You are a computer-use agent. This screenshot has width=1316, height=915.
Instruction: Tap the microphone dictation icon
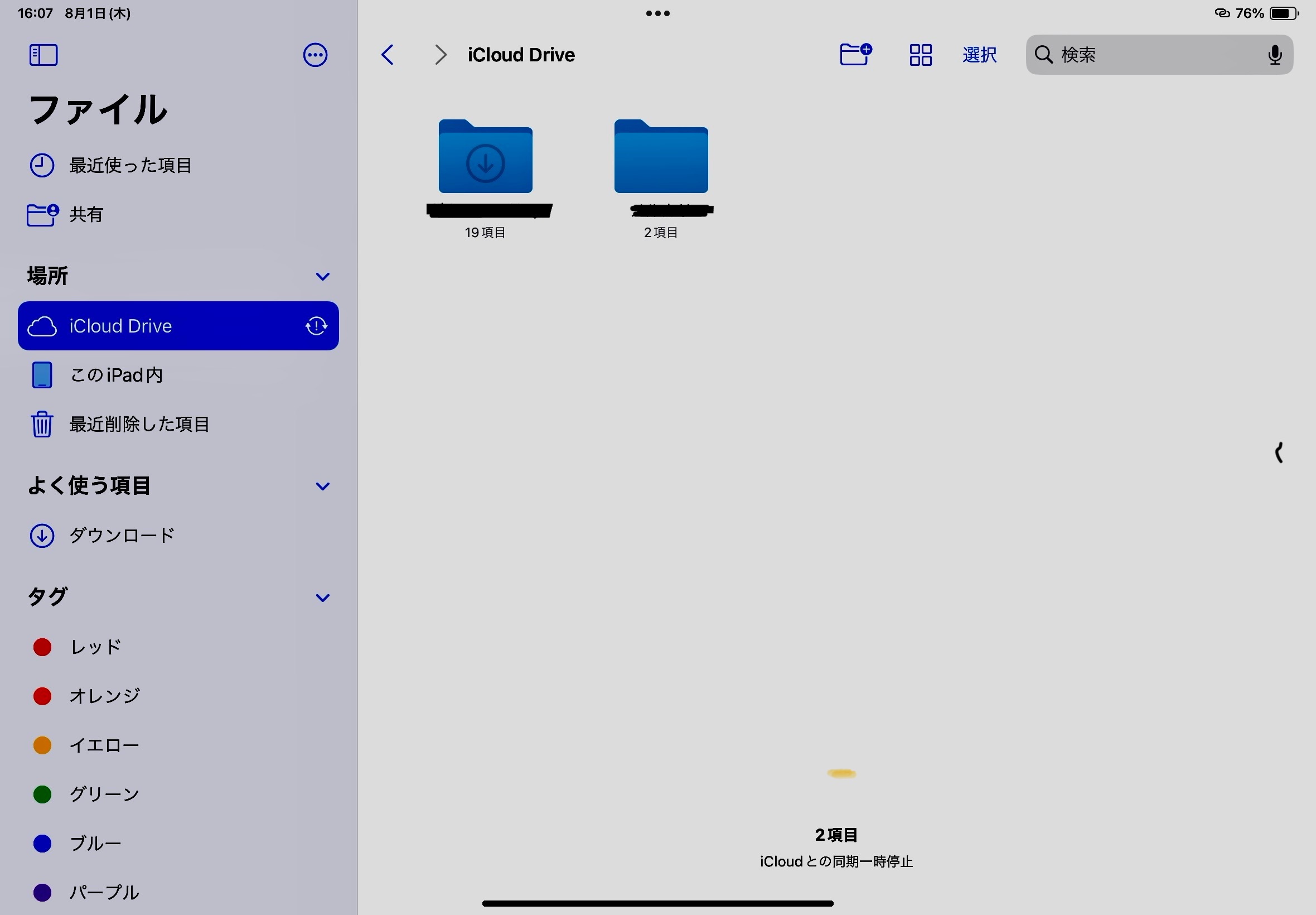click(x=1274, y=55)
